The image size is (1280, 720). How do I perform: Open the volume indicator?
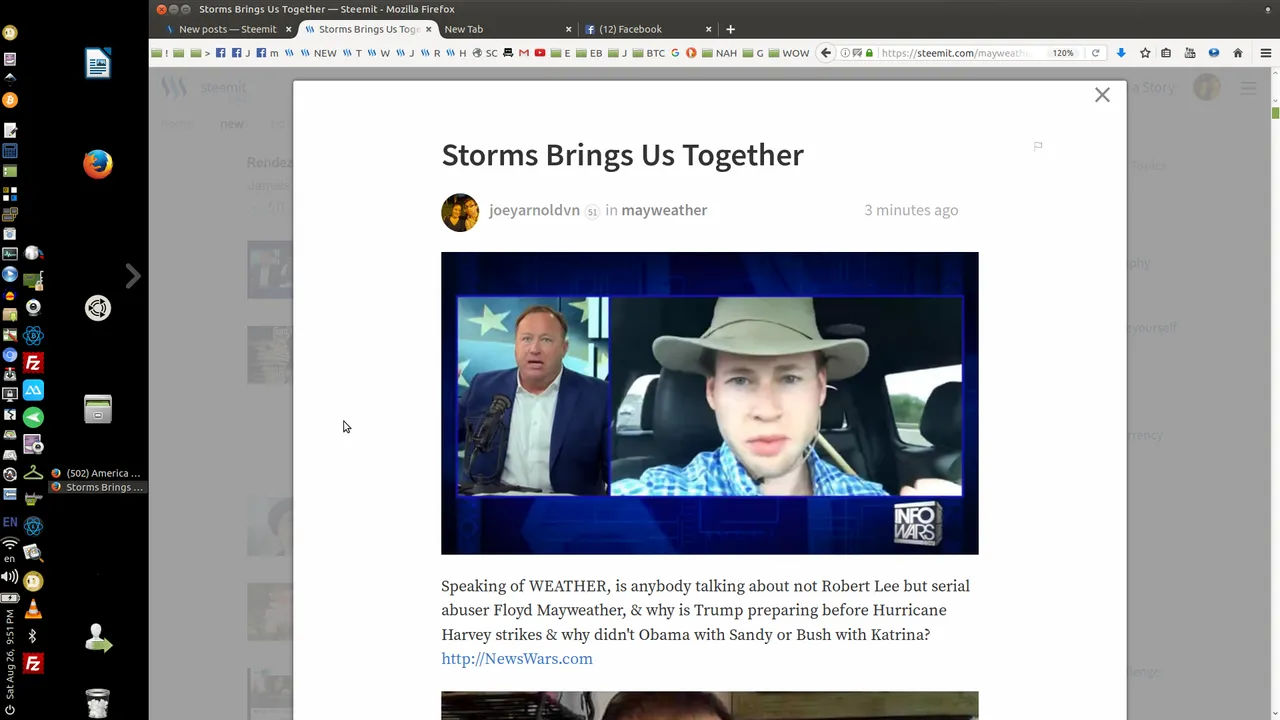click(10, 577)
